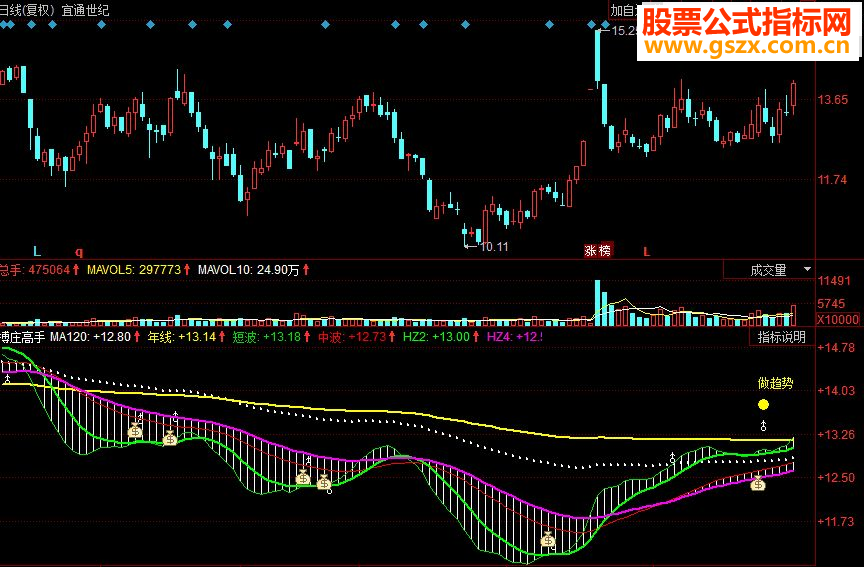Viewport: 864px width, 567px height.
Task: Click the +14.78 indicator axis label
Action: 836,348
